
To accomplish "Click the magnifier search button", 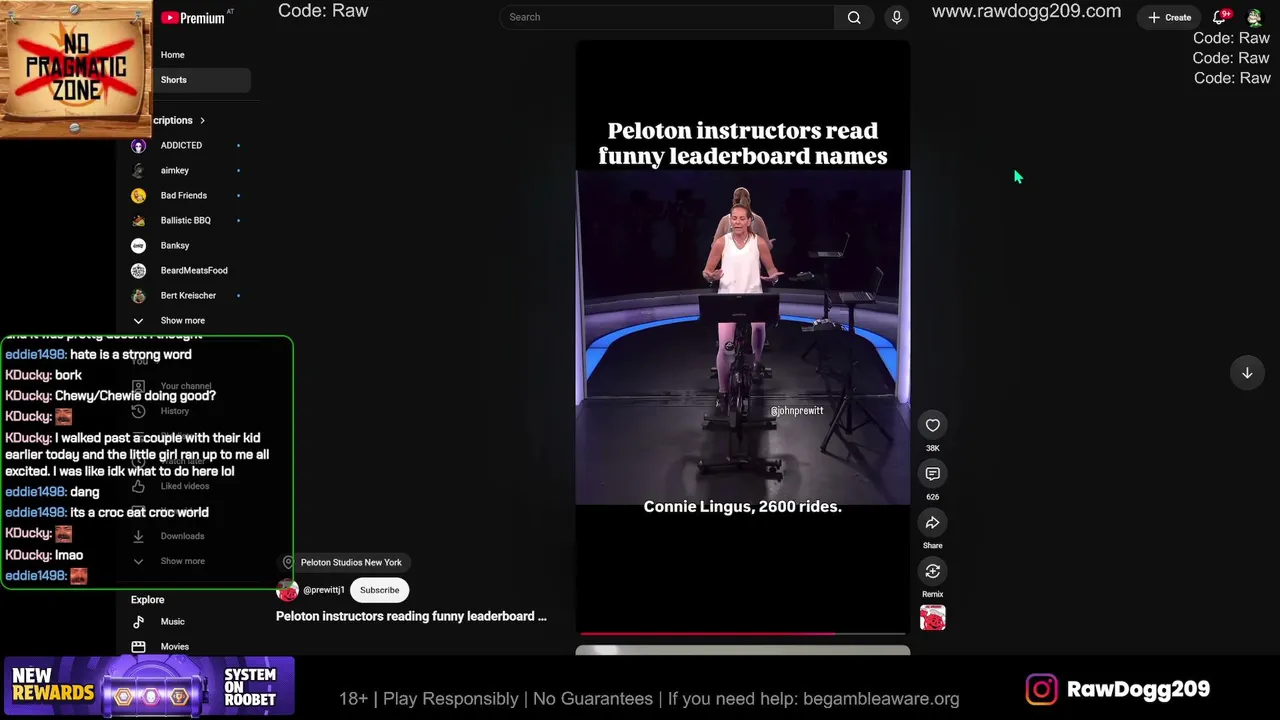I will 854,17.
